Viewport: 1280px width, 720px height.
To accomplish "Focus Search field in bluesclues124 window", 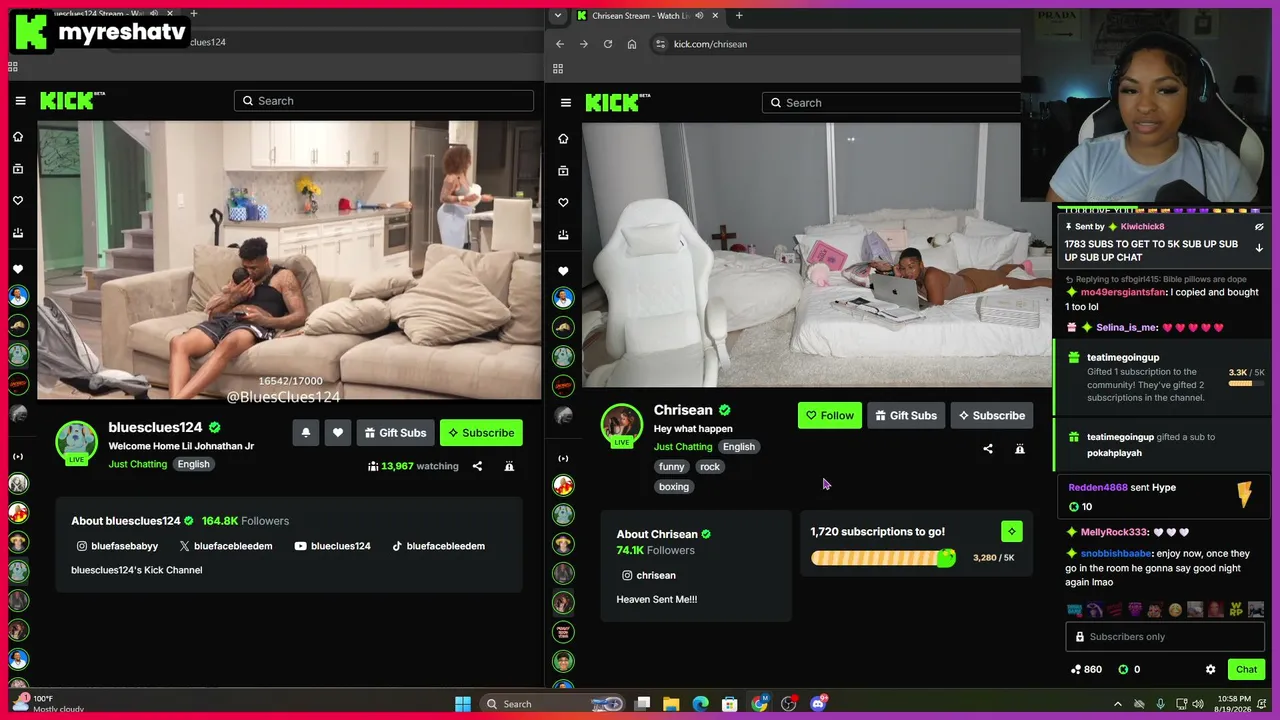I will click(384, 101).
